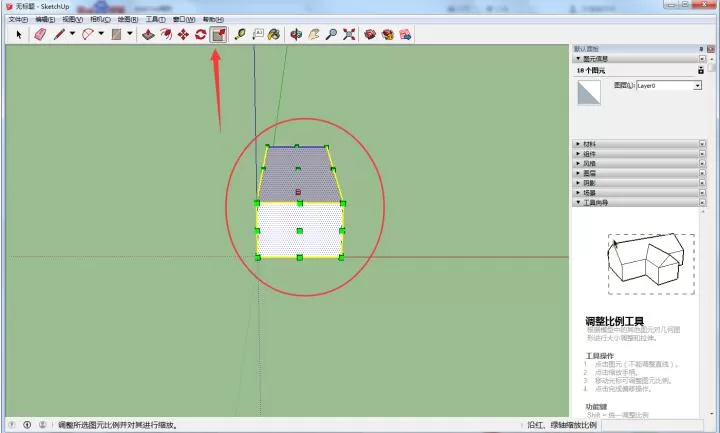The image size is (720, 433).
Task: Open the 绘图(R) menu
Action: [128, 19]
